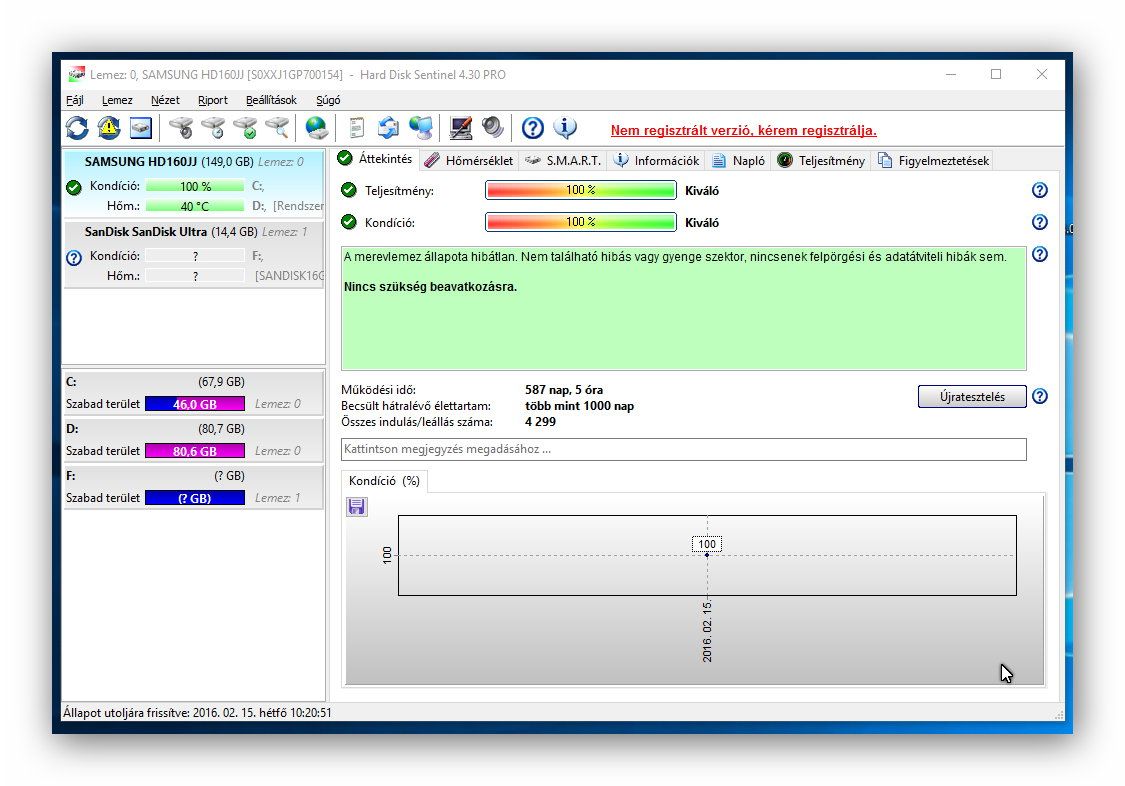Click help icon next to Újratesztelés button
1125x786 pixels.
pos(1040,396)
